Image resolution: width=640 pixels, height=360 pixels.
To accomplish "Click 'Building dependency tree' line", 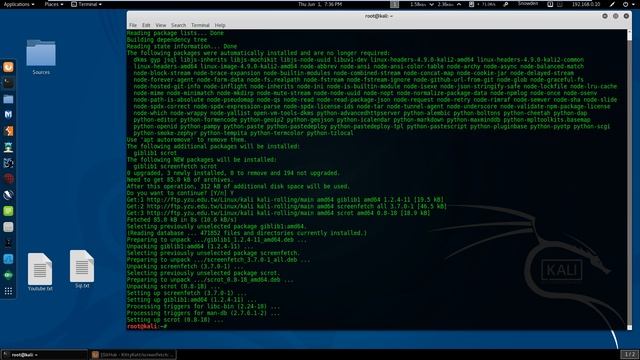I will [x=167, y=40].
